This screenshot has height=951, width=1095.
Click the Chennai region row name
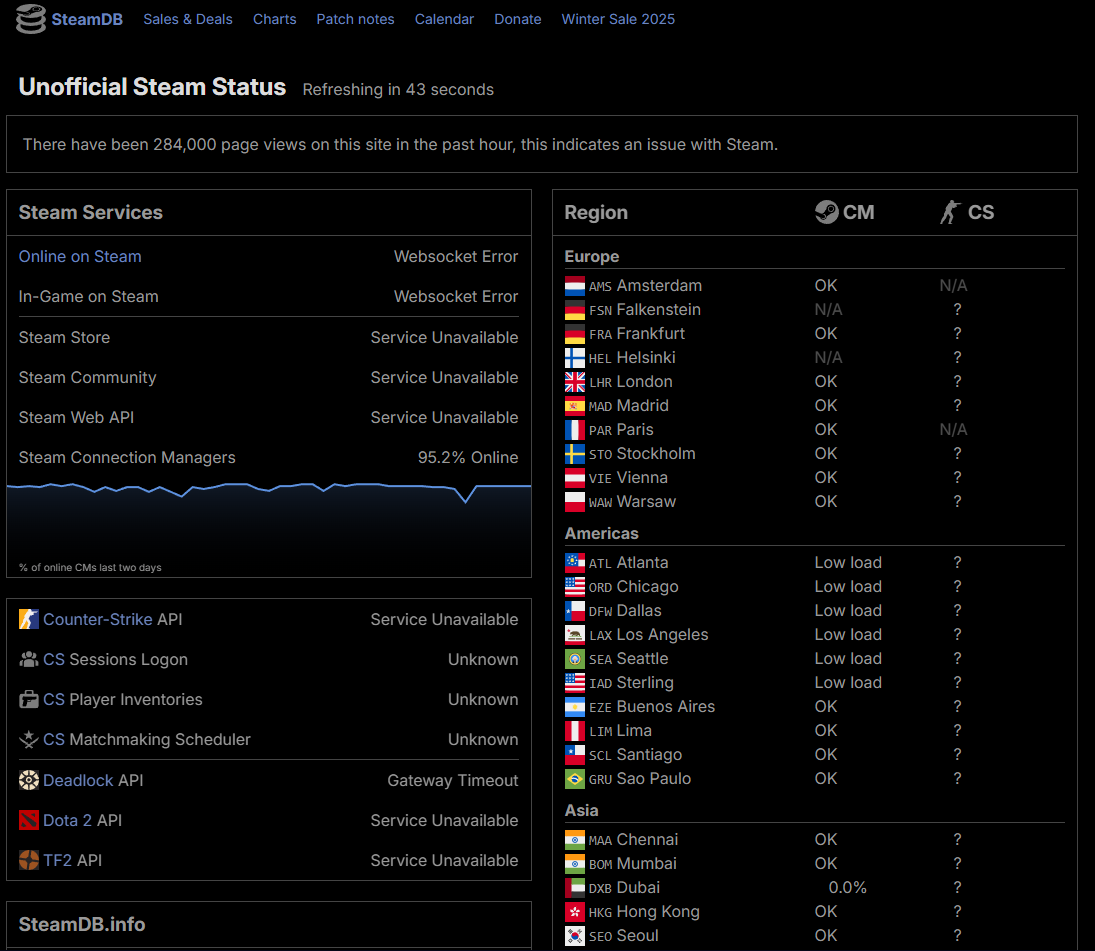coord(647,839)
